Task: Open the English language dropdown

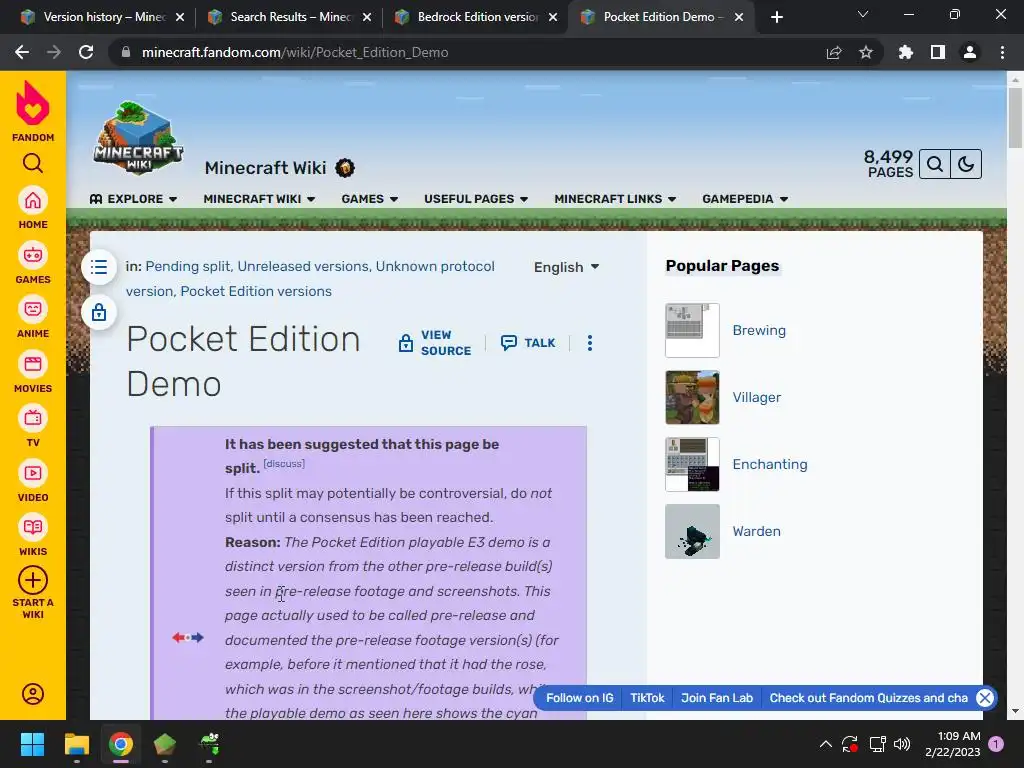Action: tap(566, 267)
